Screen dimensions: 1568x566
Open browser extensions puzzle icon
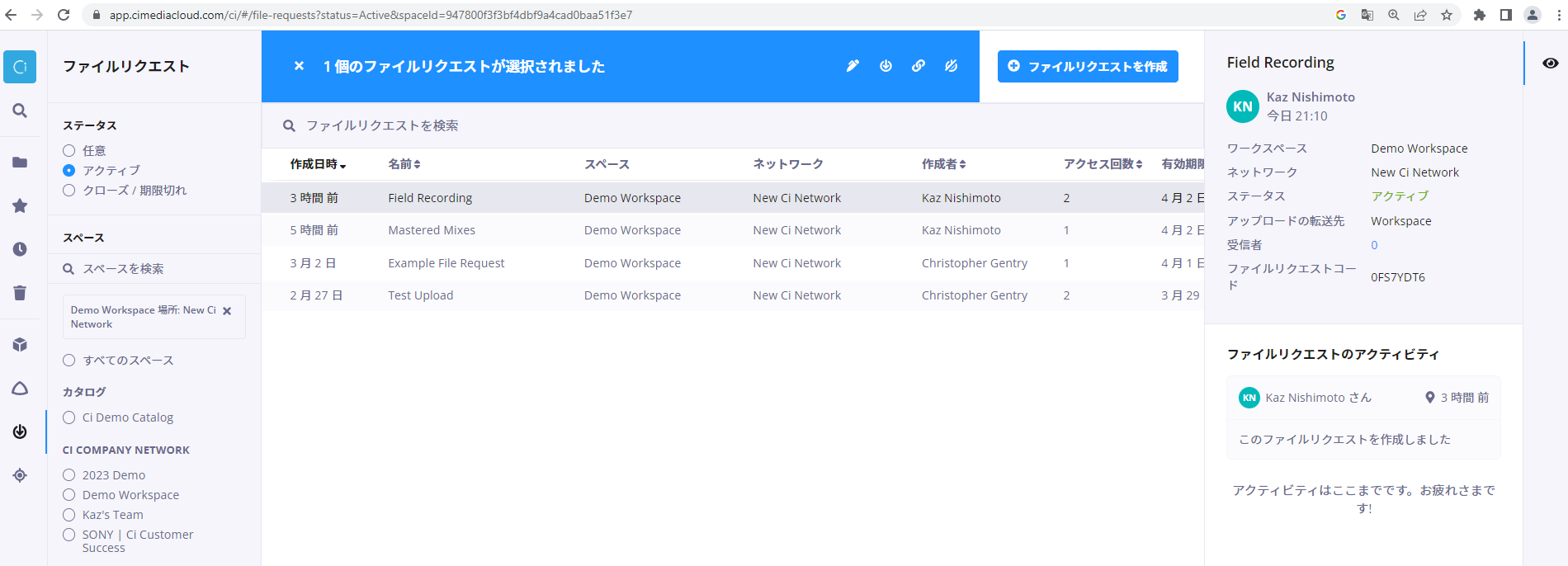tap(1480, 15)
